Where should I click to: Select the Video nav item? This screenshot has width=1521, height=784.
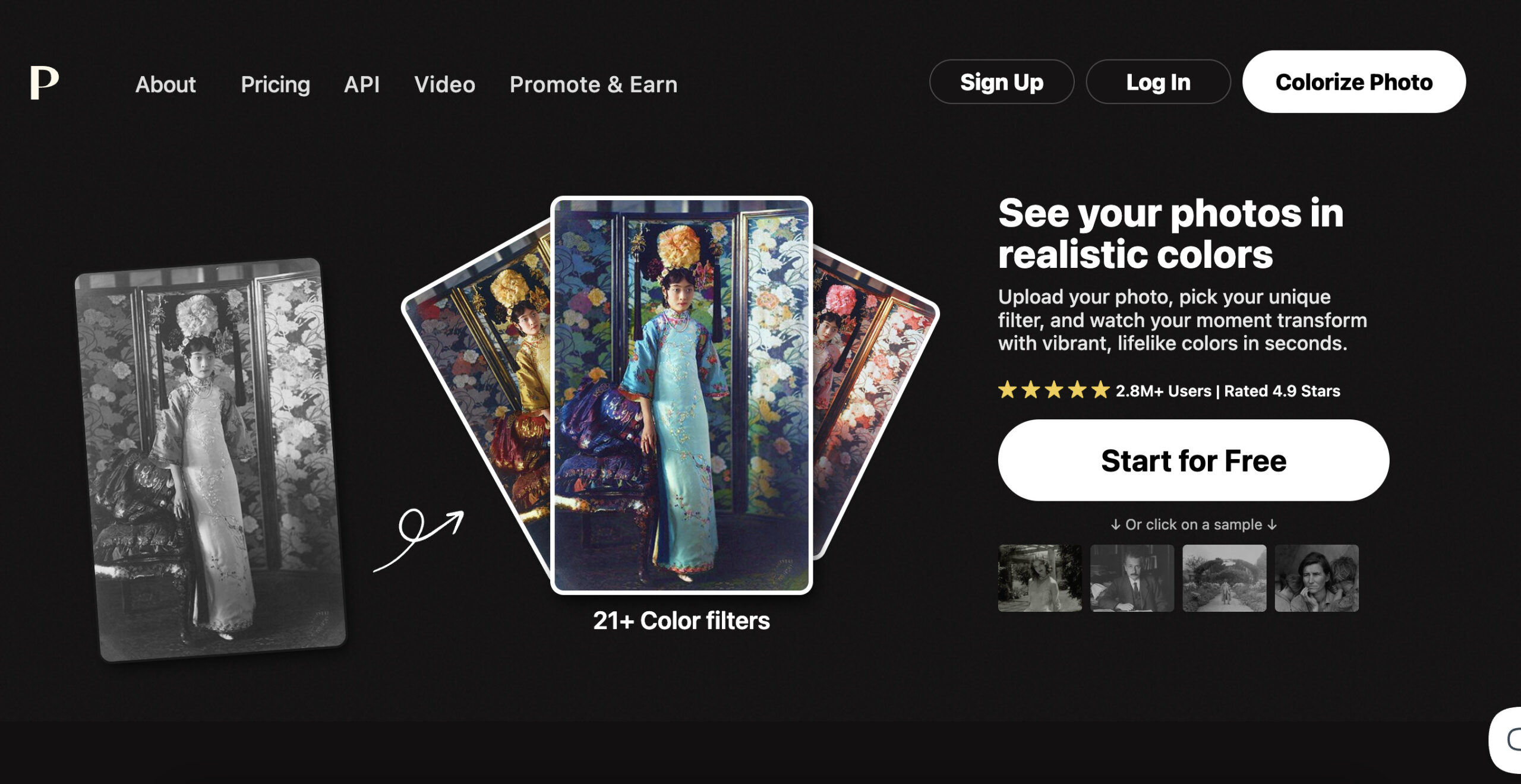pos(444,84)
